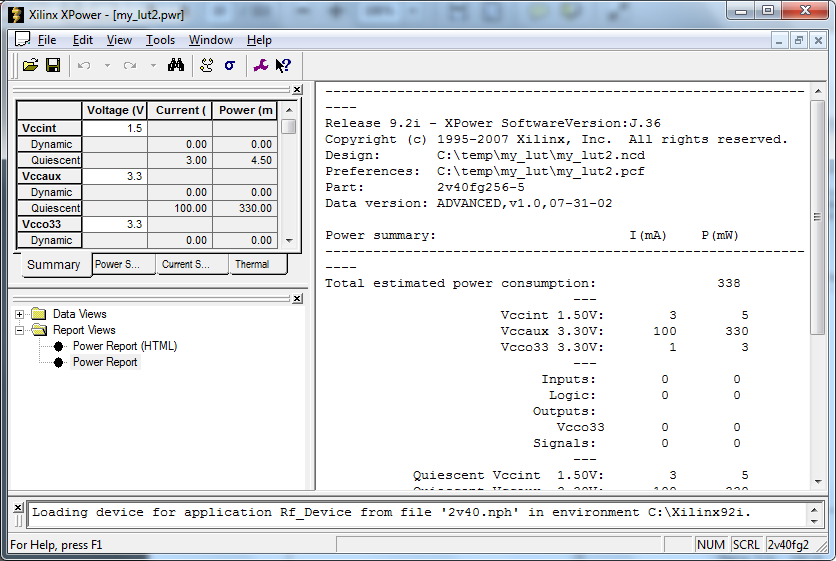The image size is (836, 561).
Task: Click report pane scroll down arrow
Action: (x=818, y=482)
